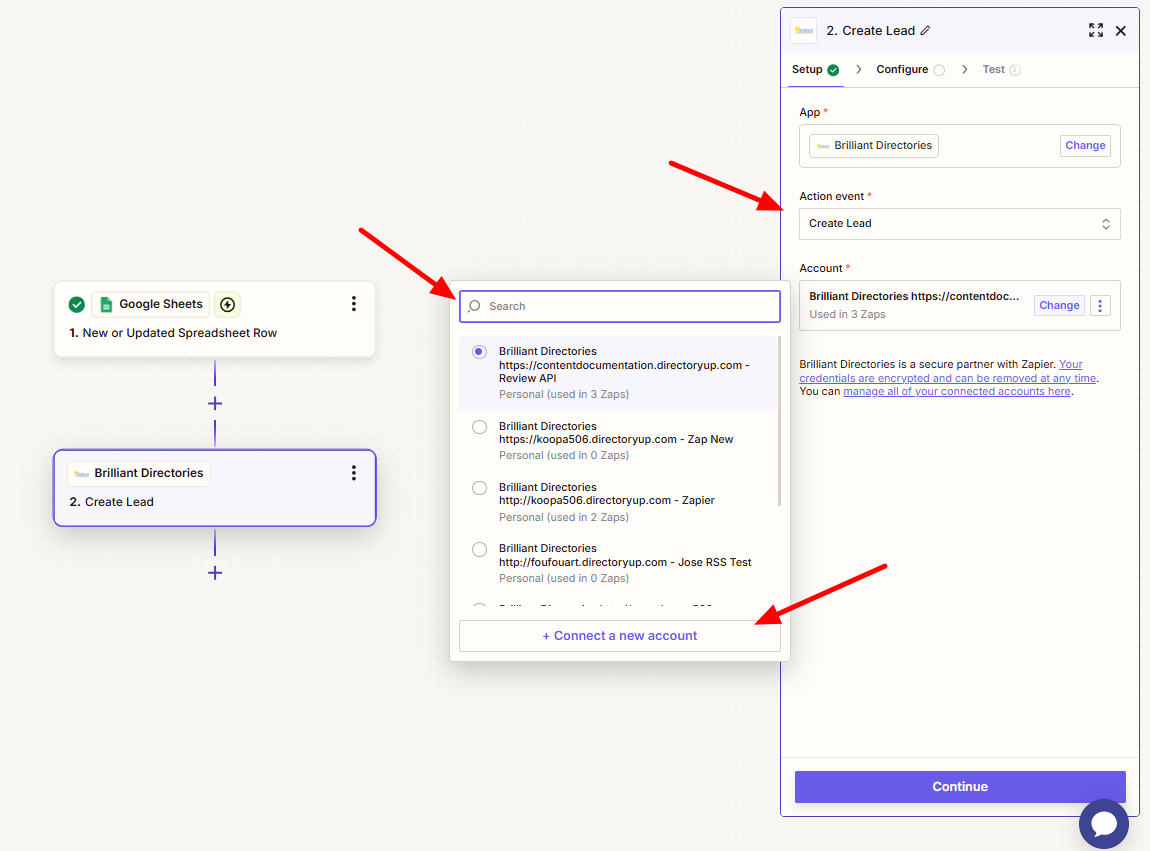Select the Create Lead step card

215,488
